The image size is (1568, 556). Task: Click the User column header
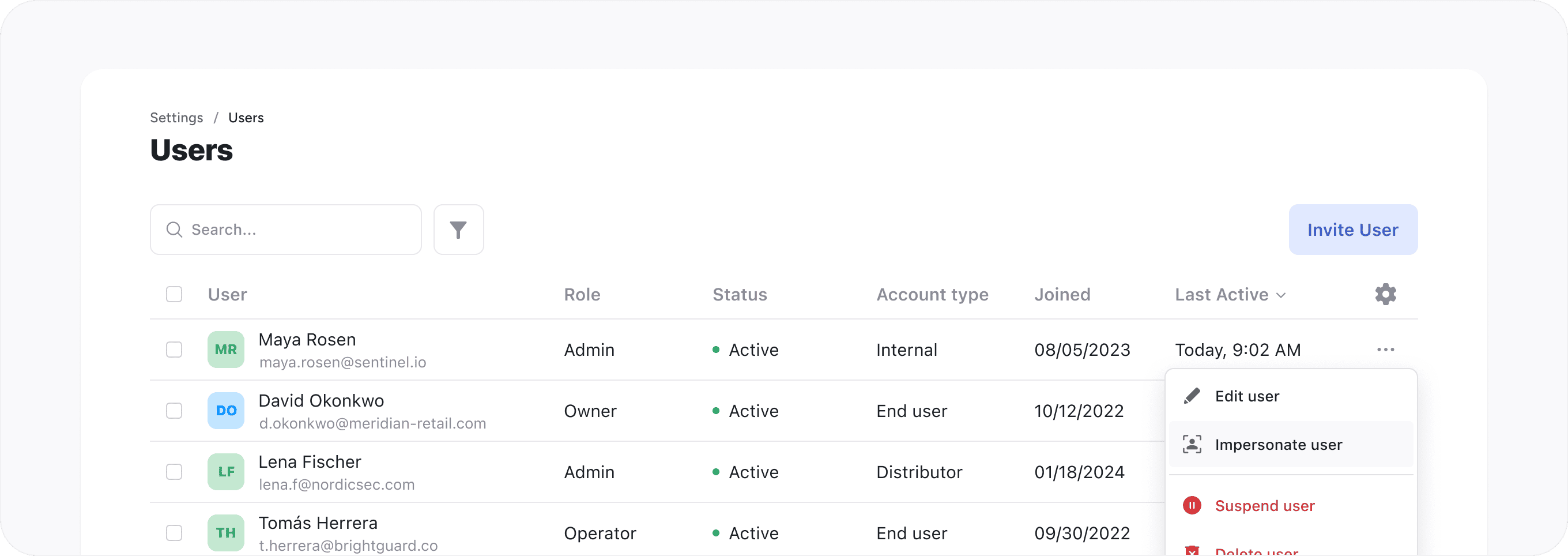coord(227,295)
